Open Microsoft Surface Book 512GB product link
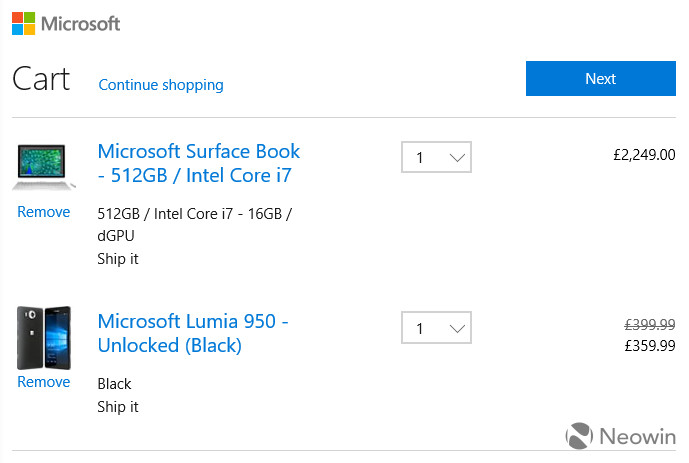Screen dimensions: 689x463 click(x=199, y=163)
